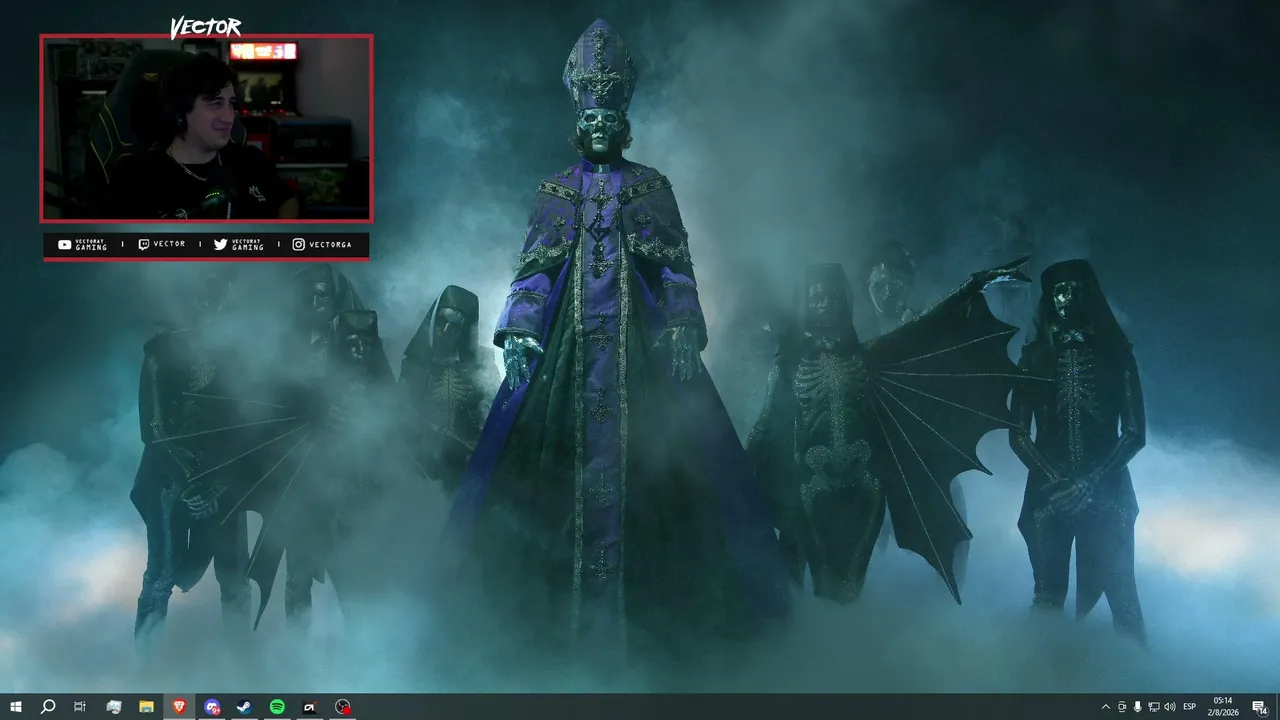Change the ESP input language
Viewport: 1280px width, 720px height.
[1190, 707]
